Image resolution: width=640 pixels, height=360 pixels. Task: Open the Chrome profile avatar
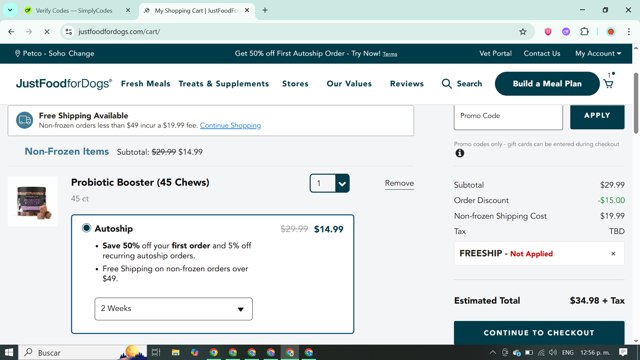coord(611,31)
